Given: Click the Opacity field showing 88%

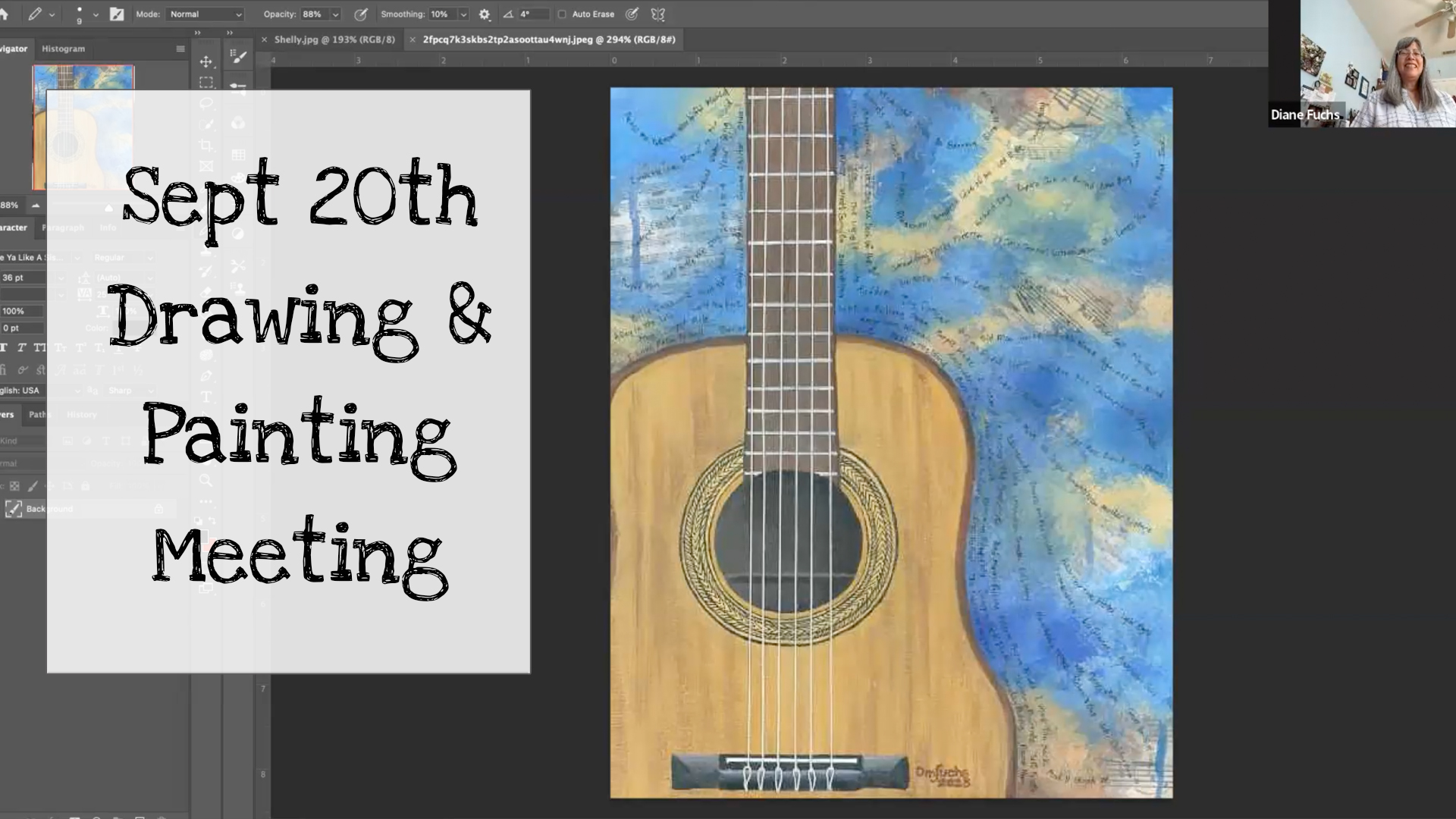Looking at the screenshot, I should [314, 14].
